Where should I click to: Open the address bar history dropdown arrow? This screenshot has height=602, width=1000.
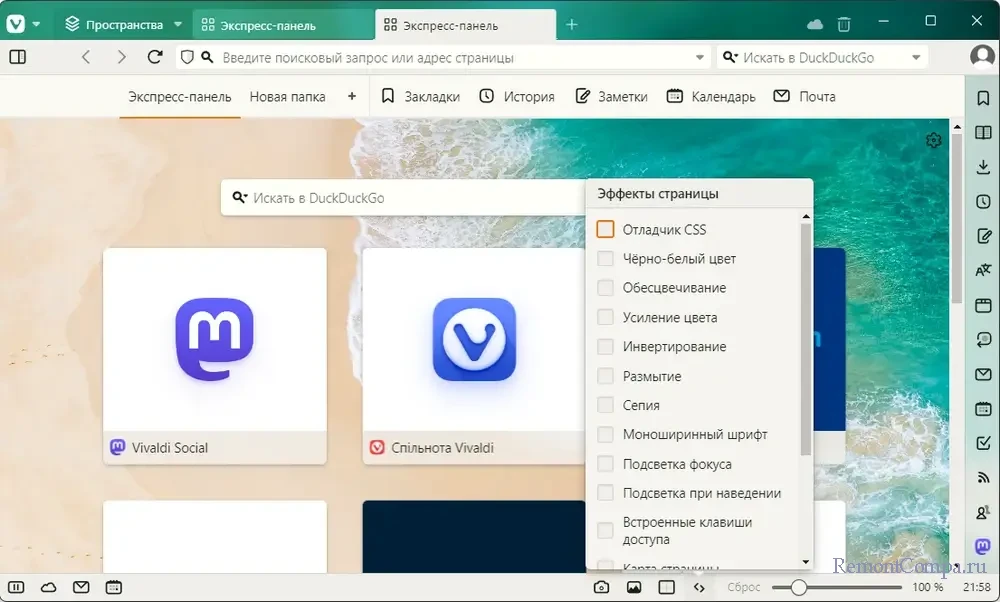click(701, 58)
